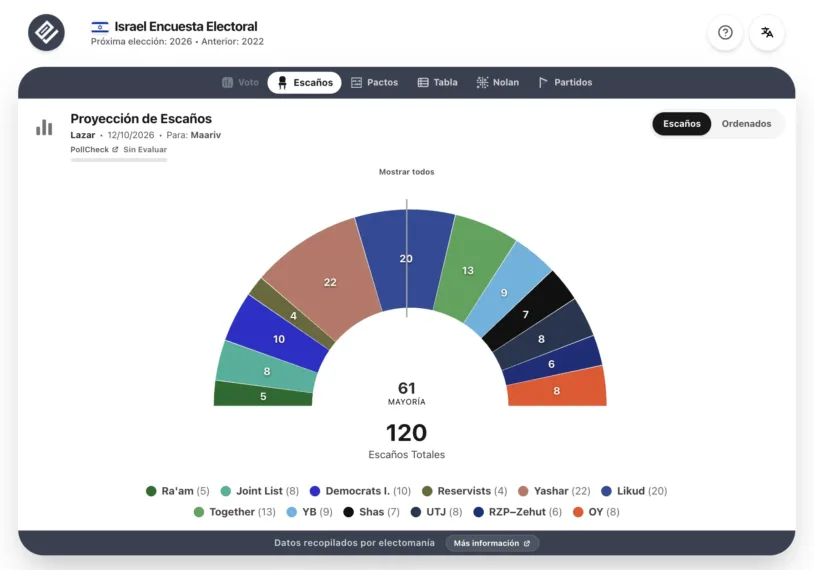Click the Voto ballot icon
Viewport: 814px width, 570px height.
click(x=227, y=83)
